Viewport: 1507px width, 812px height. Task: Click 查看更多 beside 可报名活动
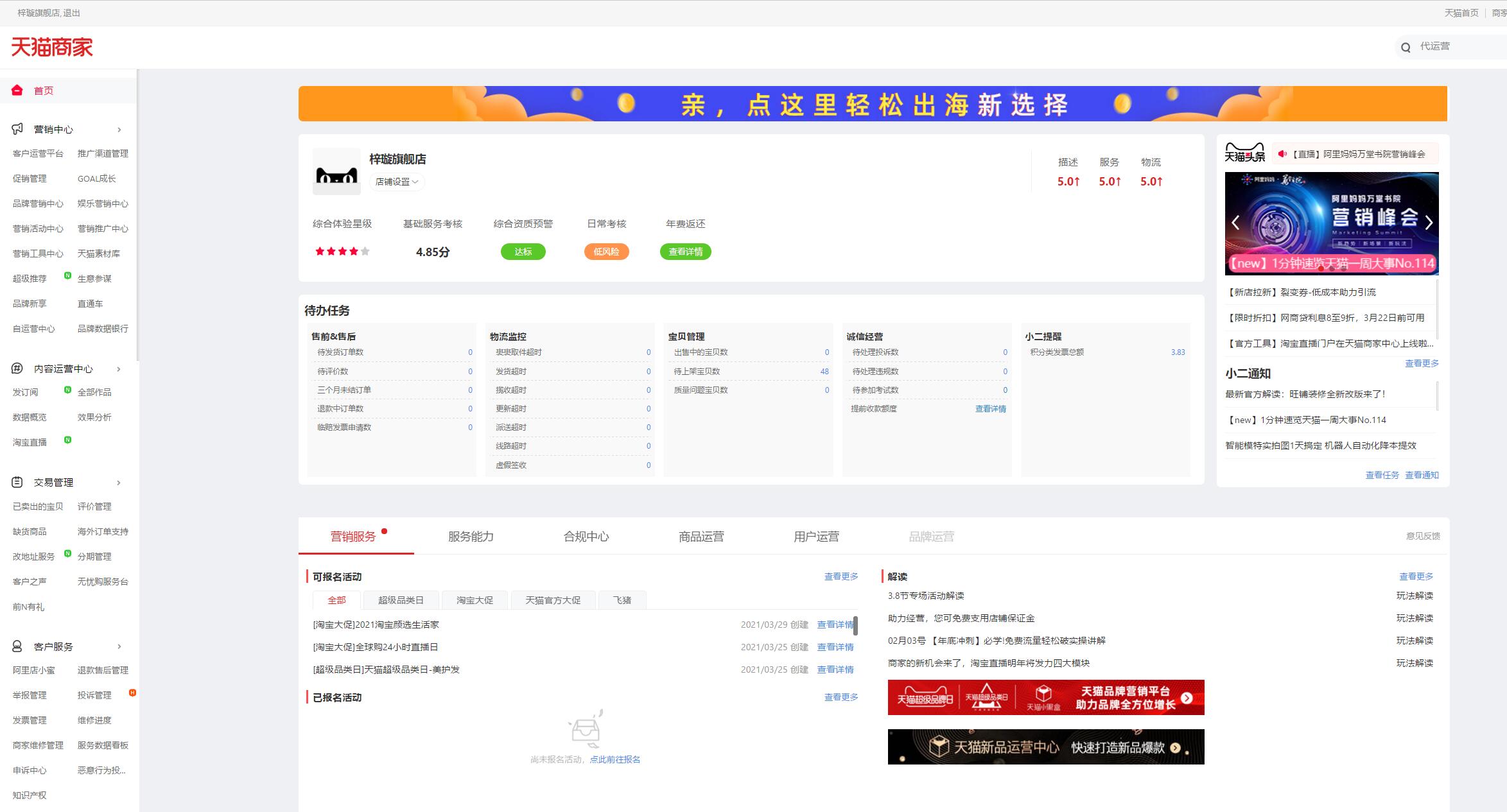pyautogui.click(x=841, y=576)
